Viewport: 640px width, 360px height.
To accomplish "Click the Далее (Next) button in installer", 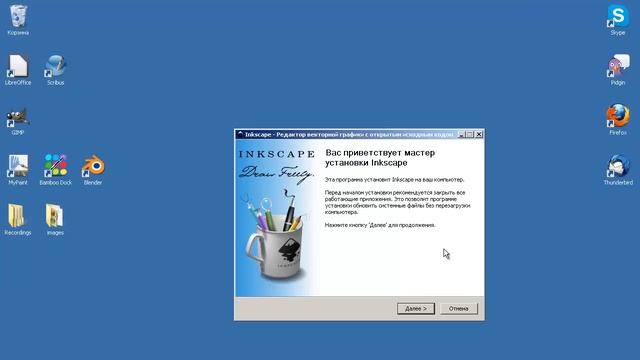I will click(x=416, y=309).
